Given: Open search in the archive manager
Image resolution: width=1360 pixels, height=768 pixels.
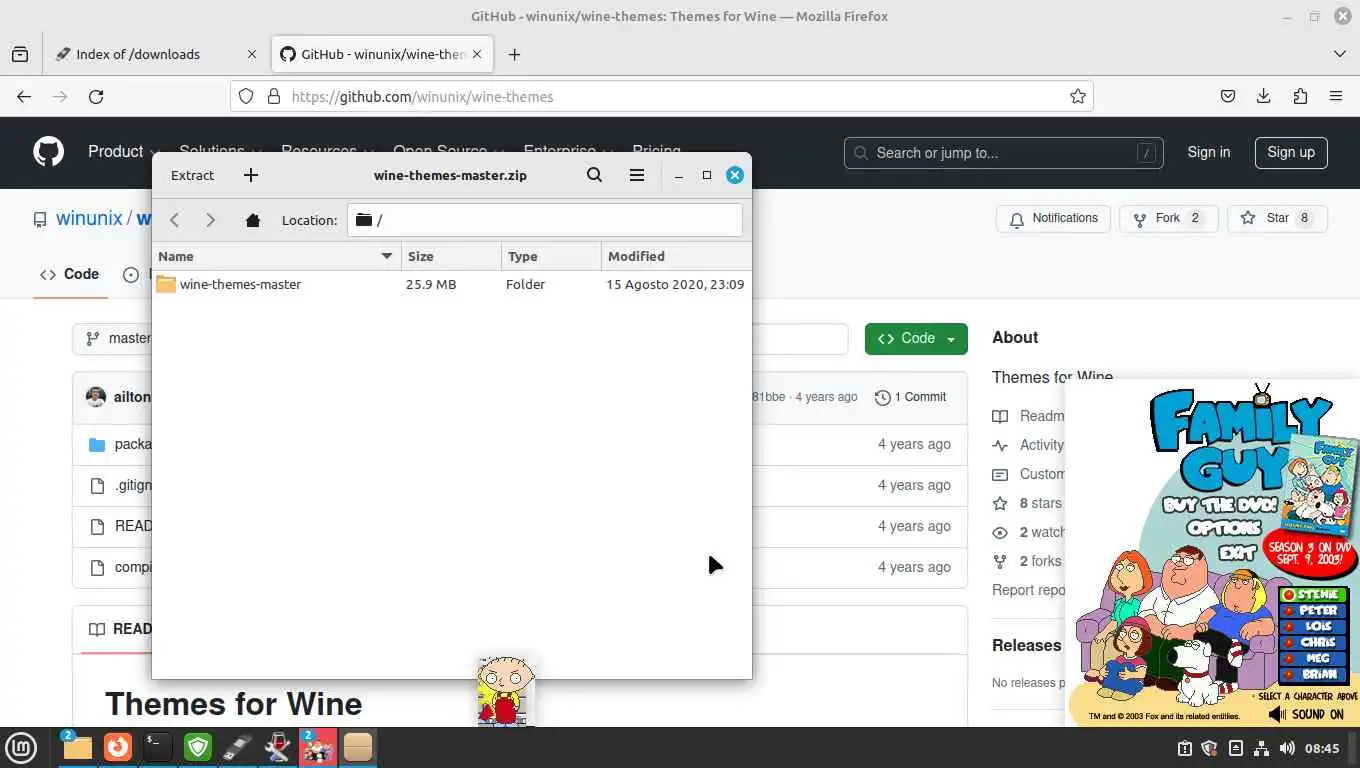Looking at the screenshot, I should click(594, 175).
